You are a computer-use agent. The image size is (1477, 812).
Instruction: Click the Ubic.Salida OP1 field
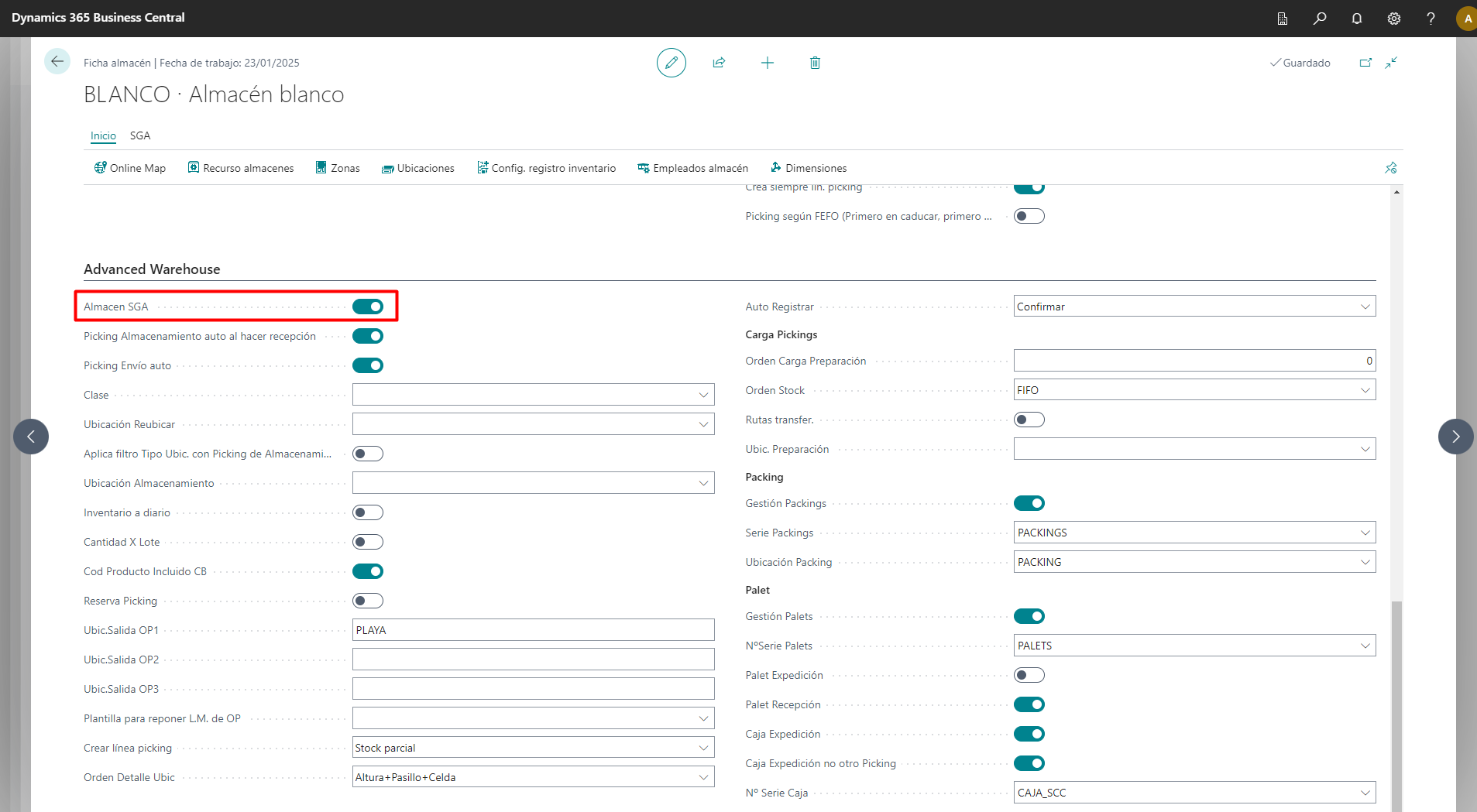[533, 630]
